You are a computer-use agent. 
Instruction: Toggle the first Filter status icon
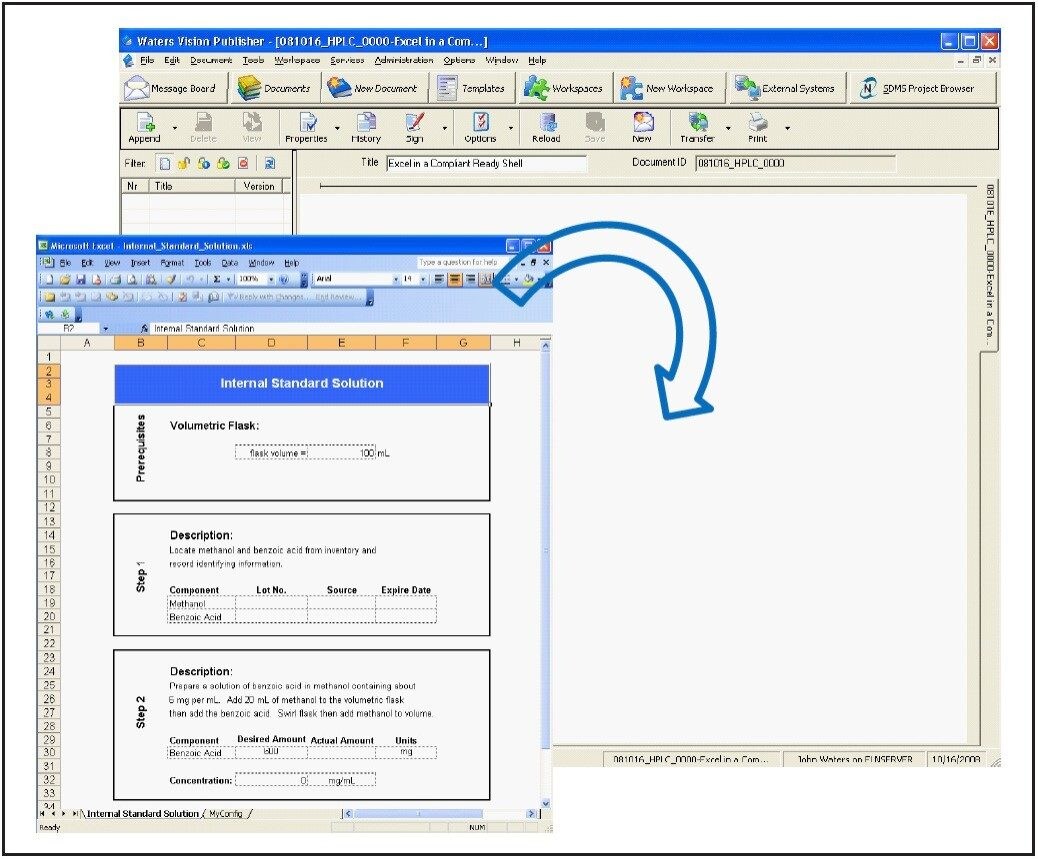[x=164, y=164]
